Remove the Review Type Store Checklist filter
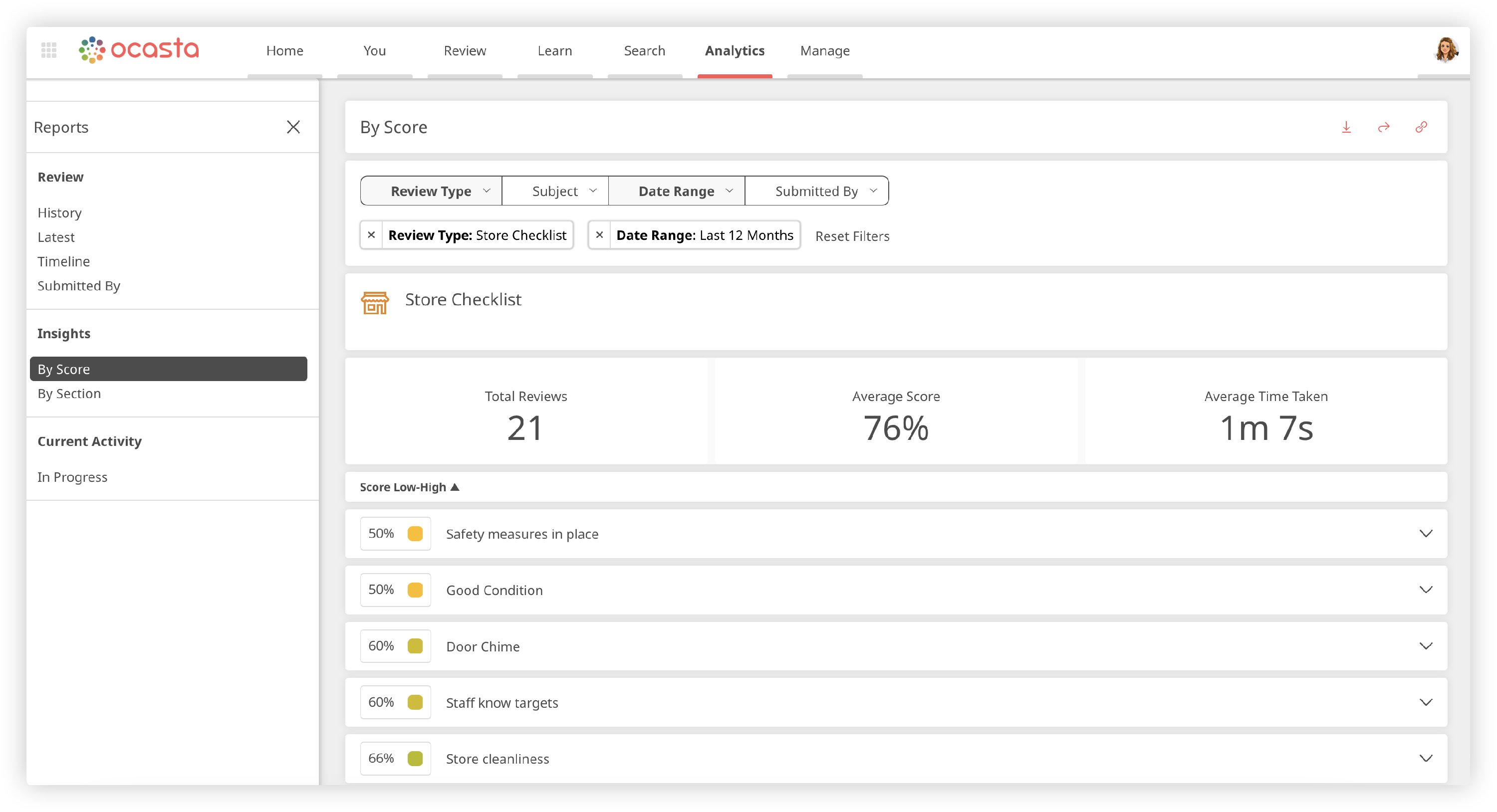 click(371, 235)
